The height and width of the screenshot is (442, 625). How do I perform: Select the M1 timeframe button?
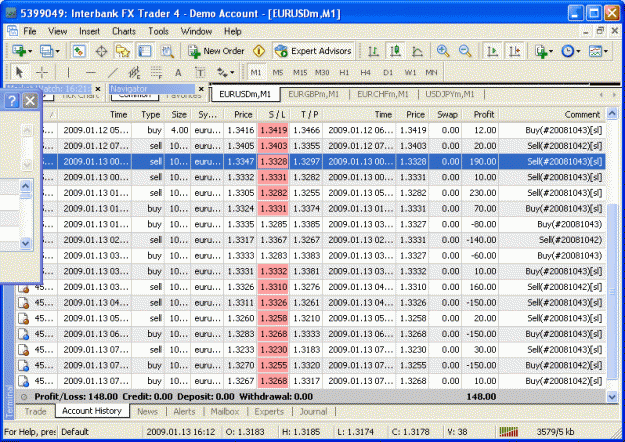click(x=256, y=73)
